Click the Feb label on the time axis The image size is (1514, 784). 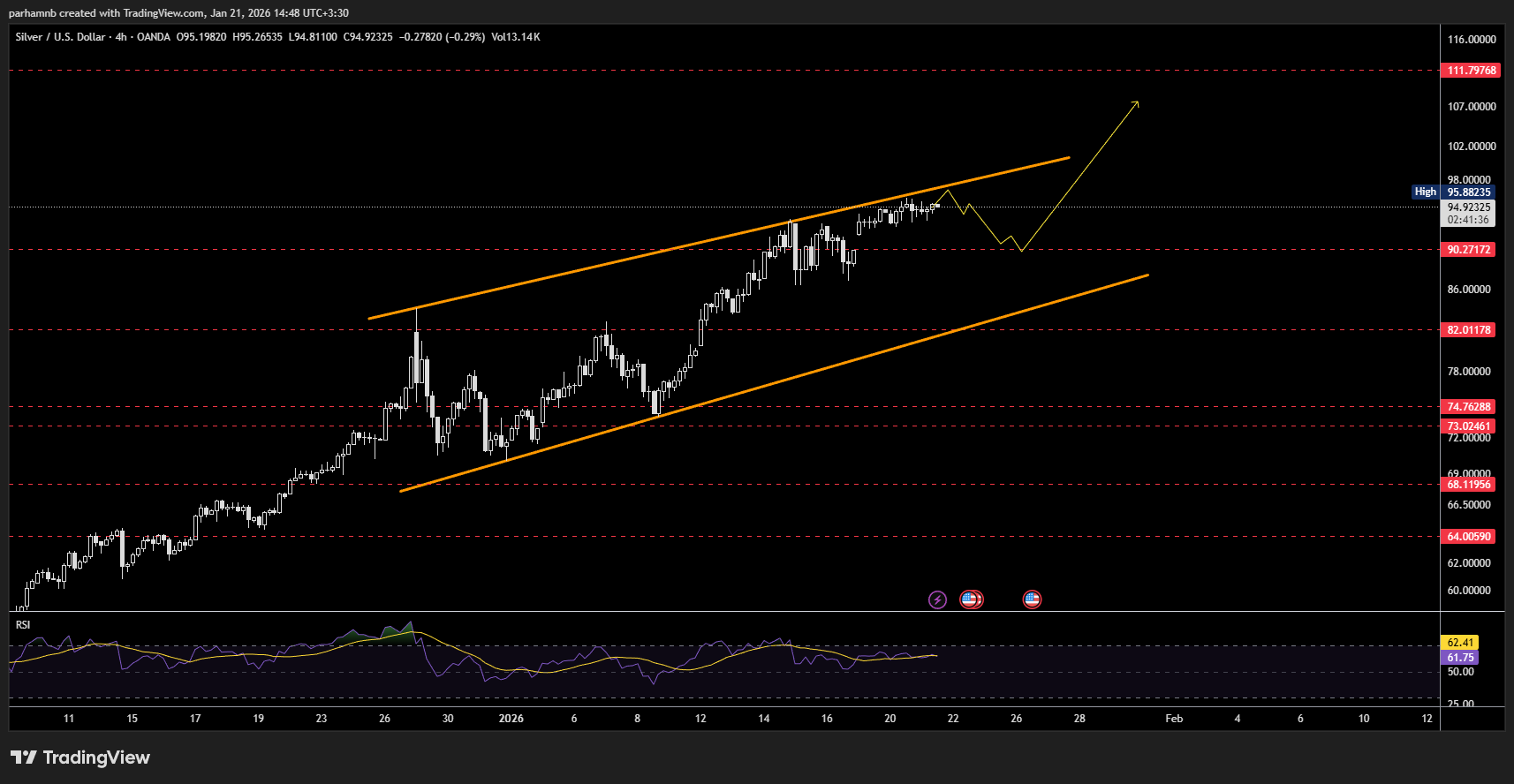click(1173, 719)
